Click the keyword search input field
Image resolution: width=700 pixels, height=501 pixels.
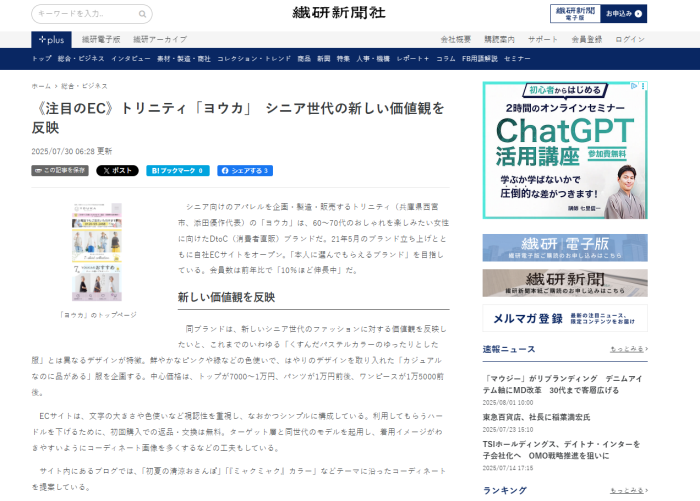[x=85, y=14]
